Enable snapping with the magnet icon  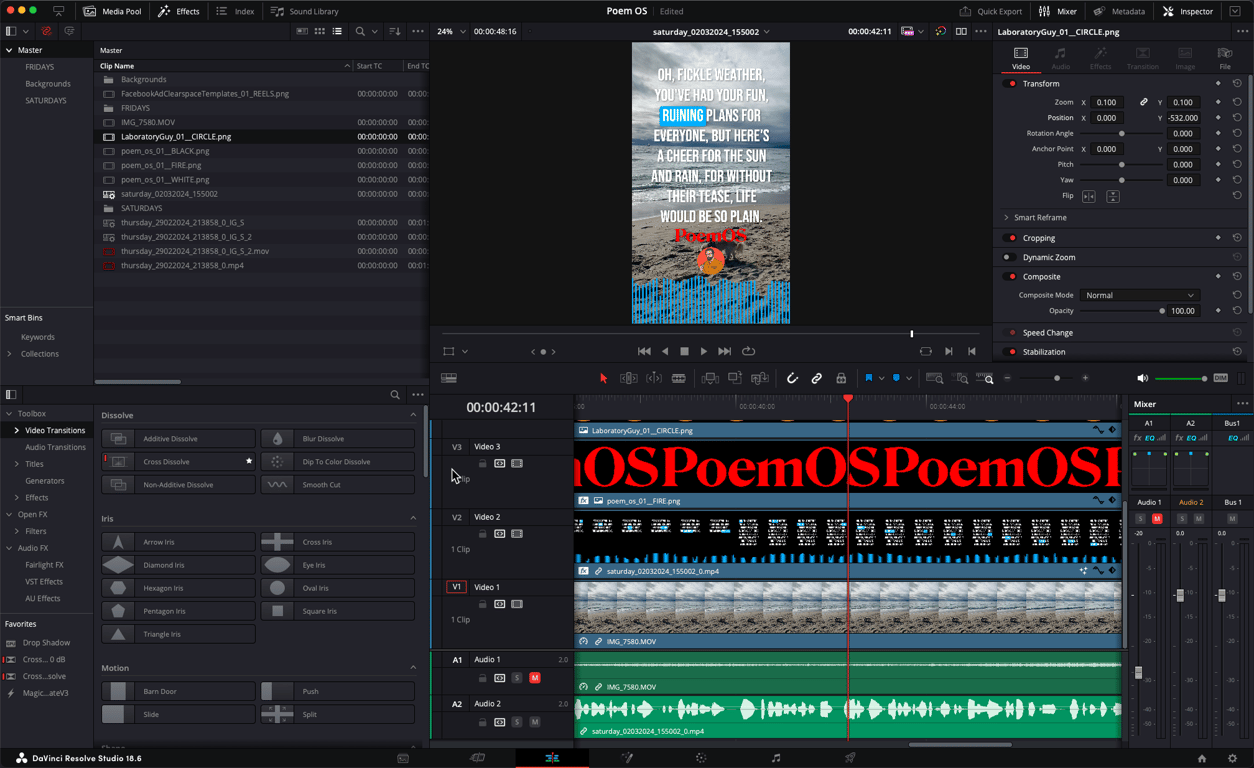[x=793, y=378]
